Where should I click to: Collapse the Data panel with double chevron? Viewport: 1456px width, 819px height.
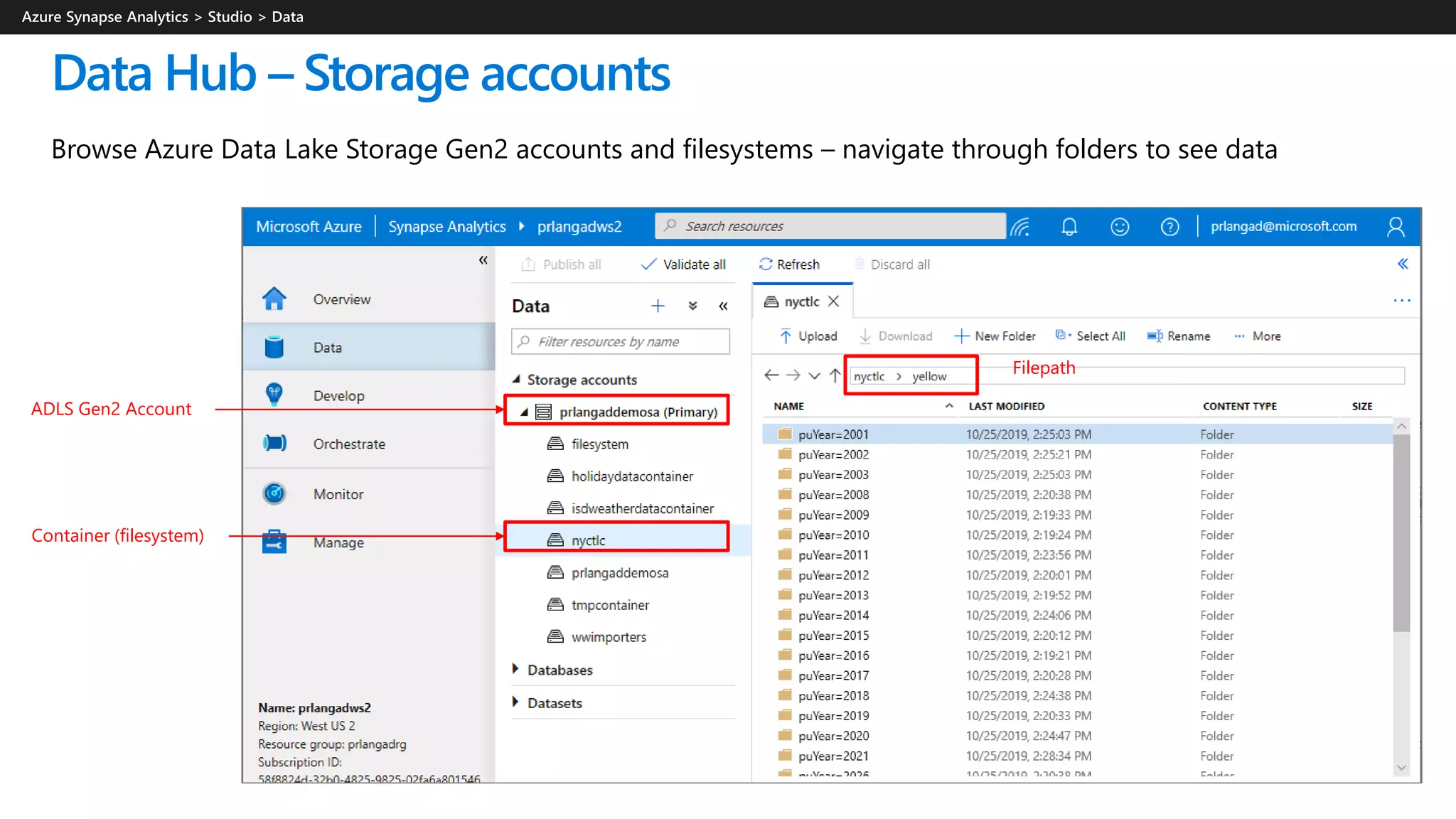pyautogui.click(x=723, y=306)
